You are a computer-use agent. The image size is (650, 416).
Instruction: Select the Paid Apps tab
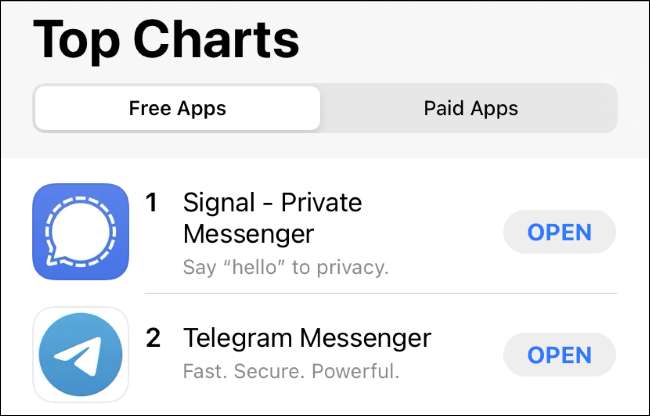470,108
